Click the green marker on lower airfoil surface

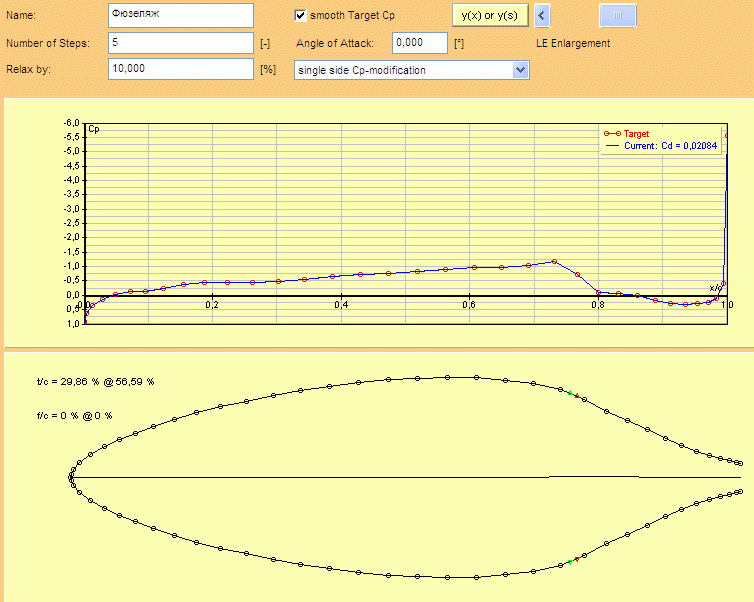[x=570, y=562]
